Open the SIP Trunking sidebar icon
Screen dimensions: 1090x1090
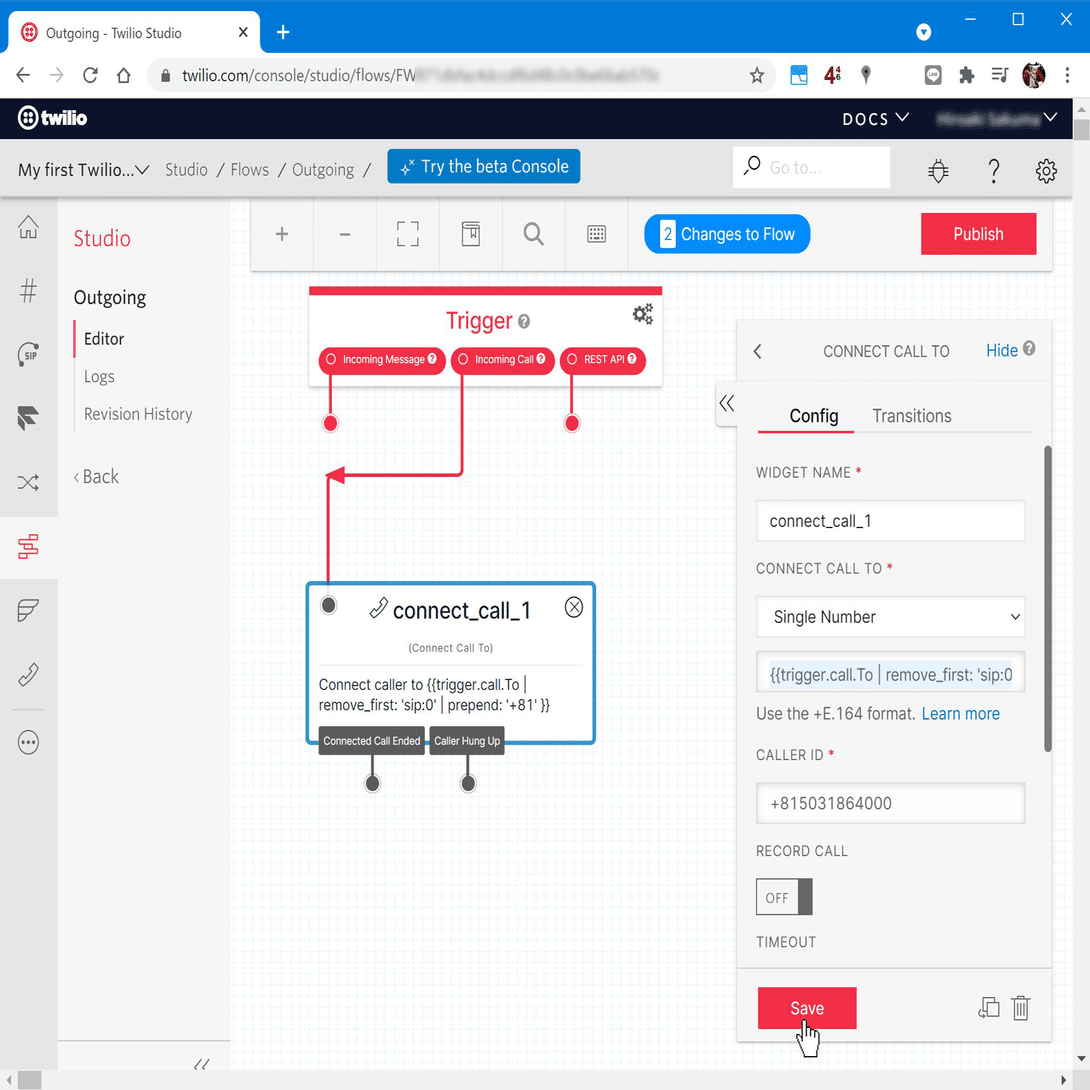(29, 354)
